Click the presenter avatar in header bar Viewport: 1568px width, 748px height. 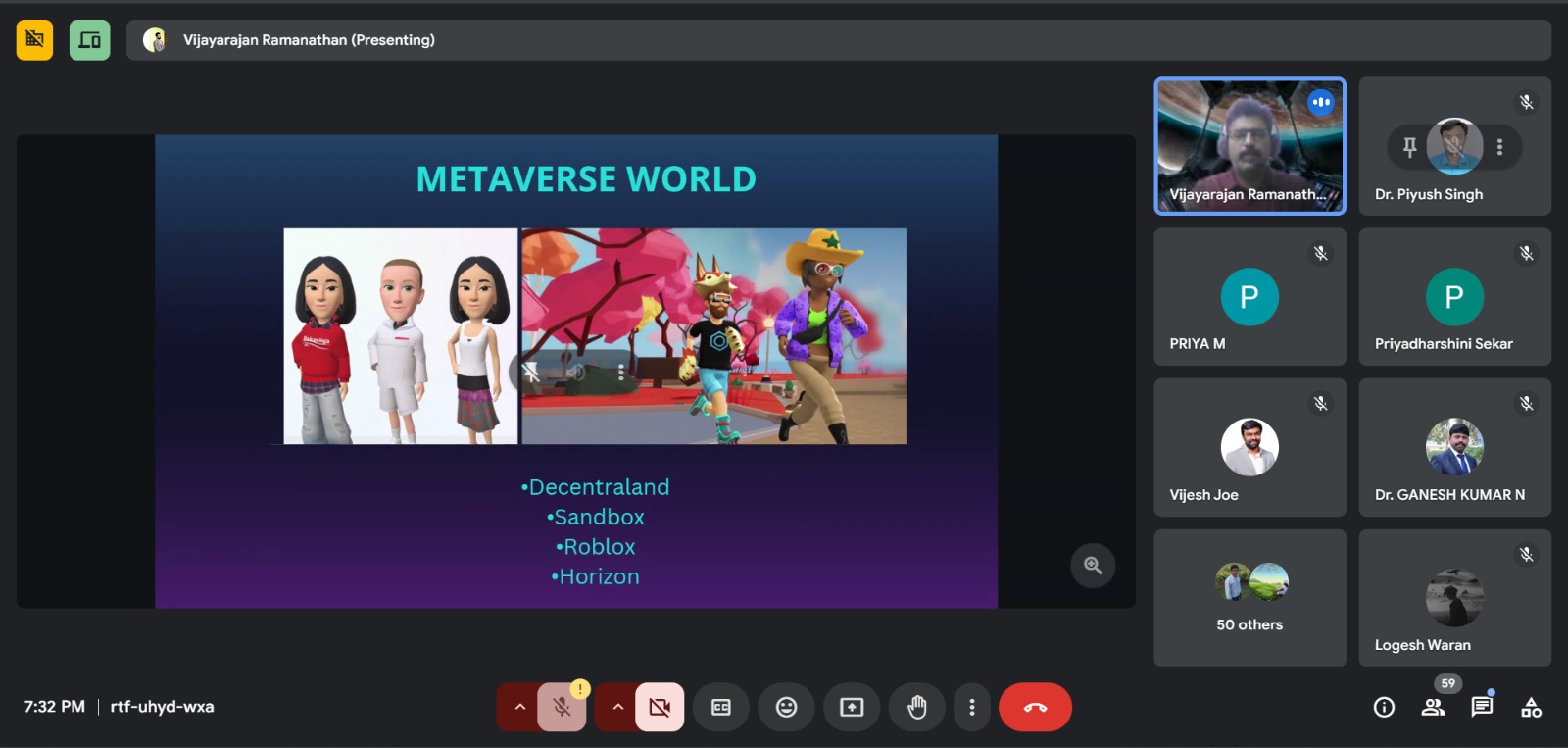click(x=155, y=40)
